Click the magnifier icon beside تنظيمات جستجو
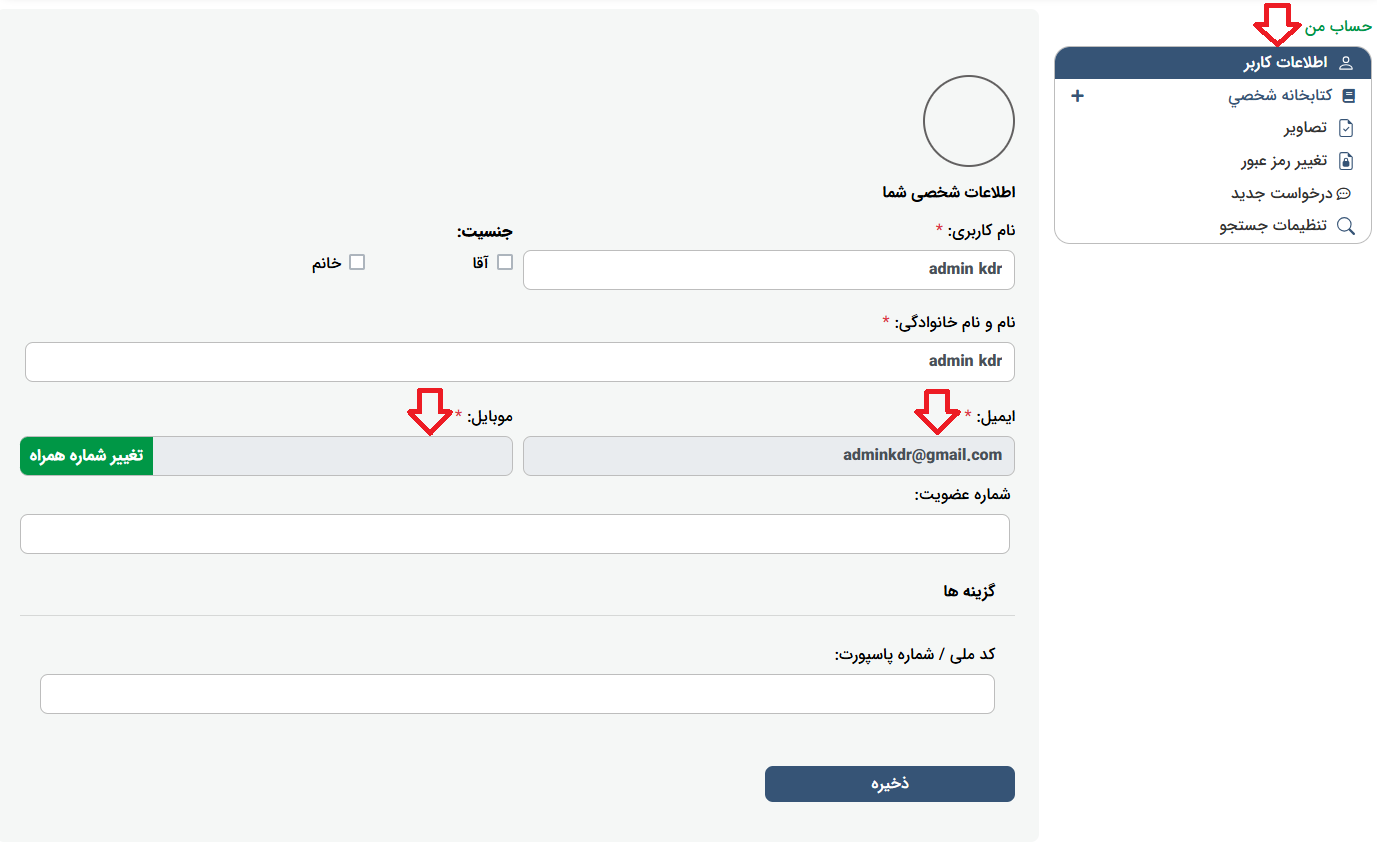 coord(1346,226)
